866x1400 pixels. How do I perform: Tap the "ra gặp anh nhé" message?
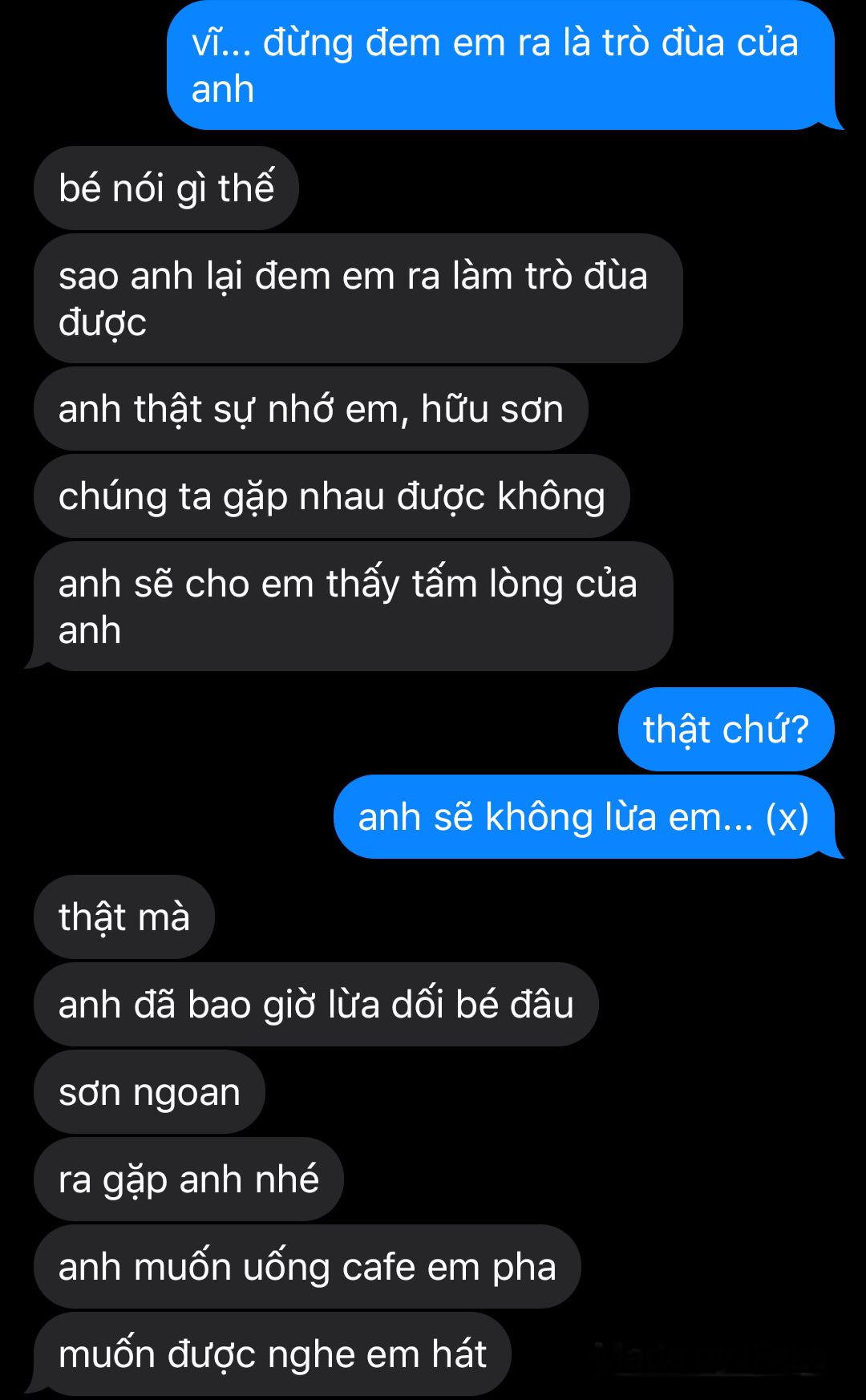coord(188,1179)
